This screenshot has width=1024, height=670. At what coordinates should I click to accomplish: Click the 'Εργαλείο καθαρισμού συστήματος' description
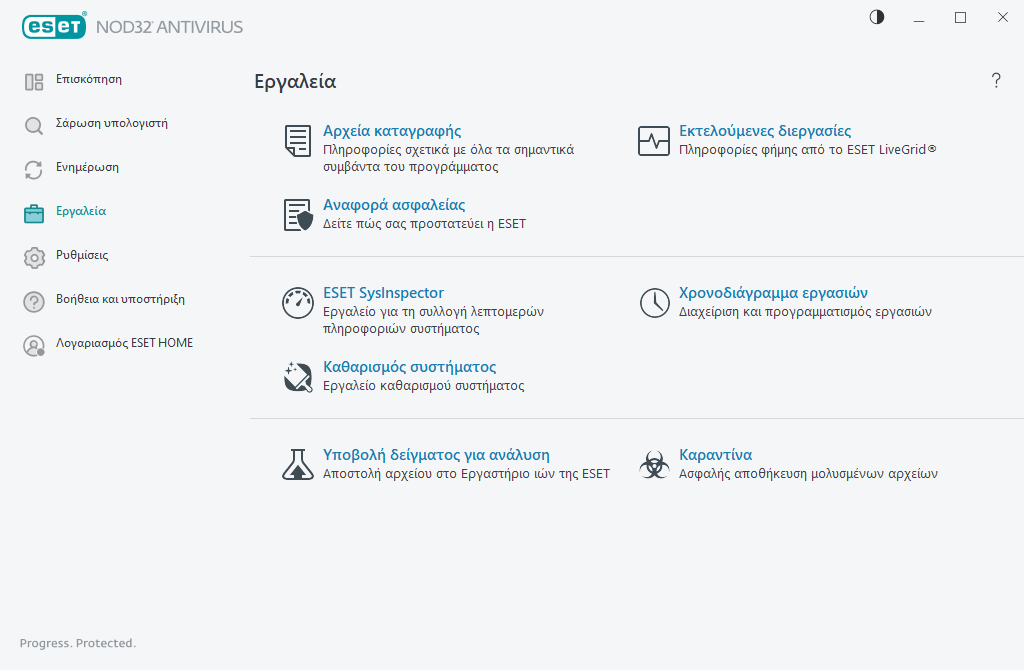pos(424,386)
